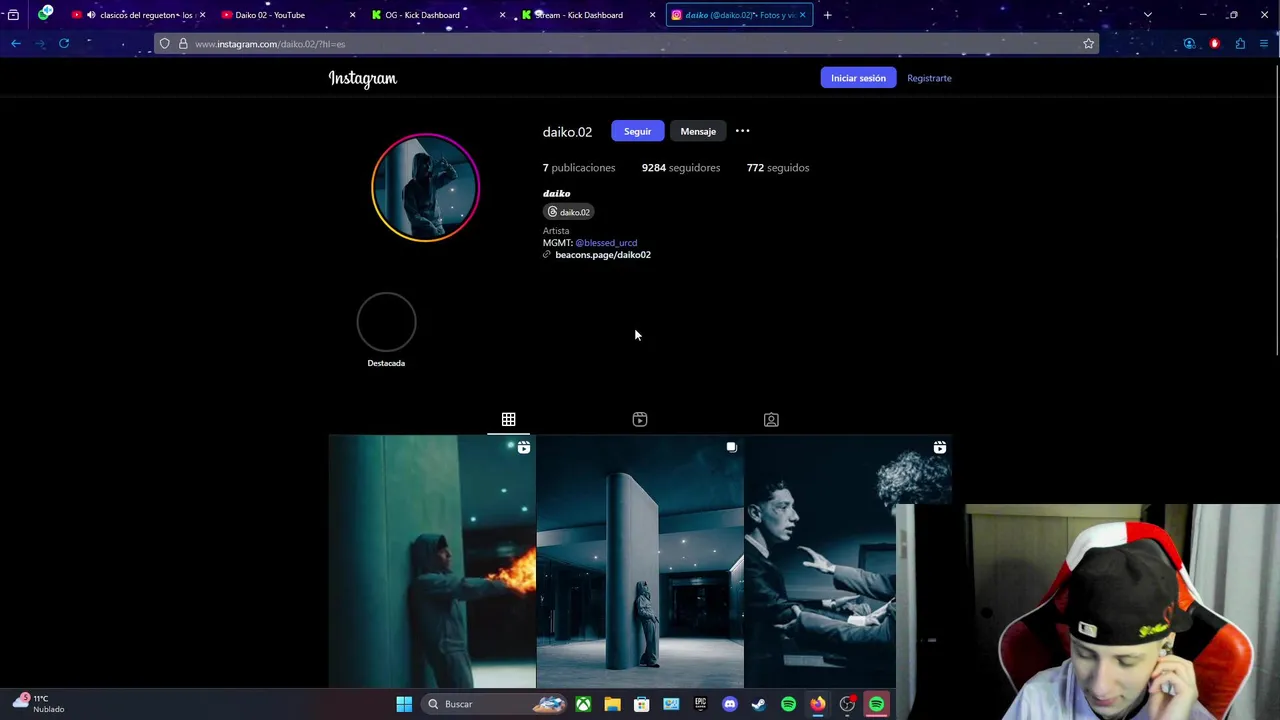Screen dimensions: 1280x720
Task: Visit the @blessed_urcd management profile
Action: coord(606,243)
